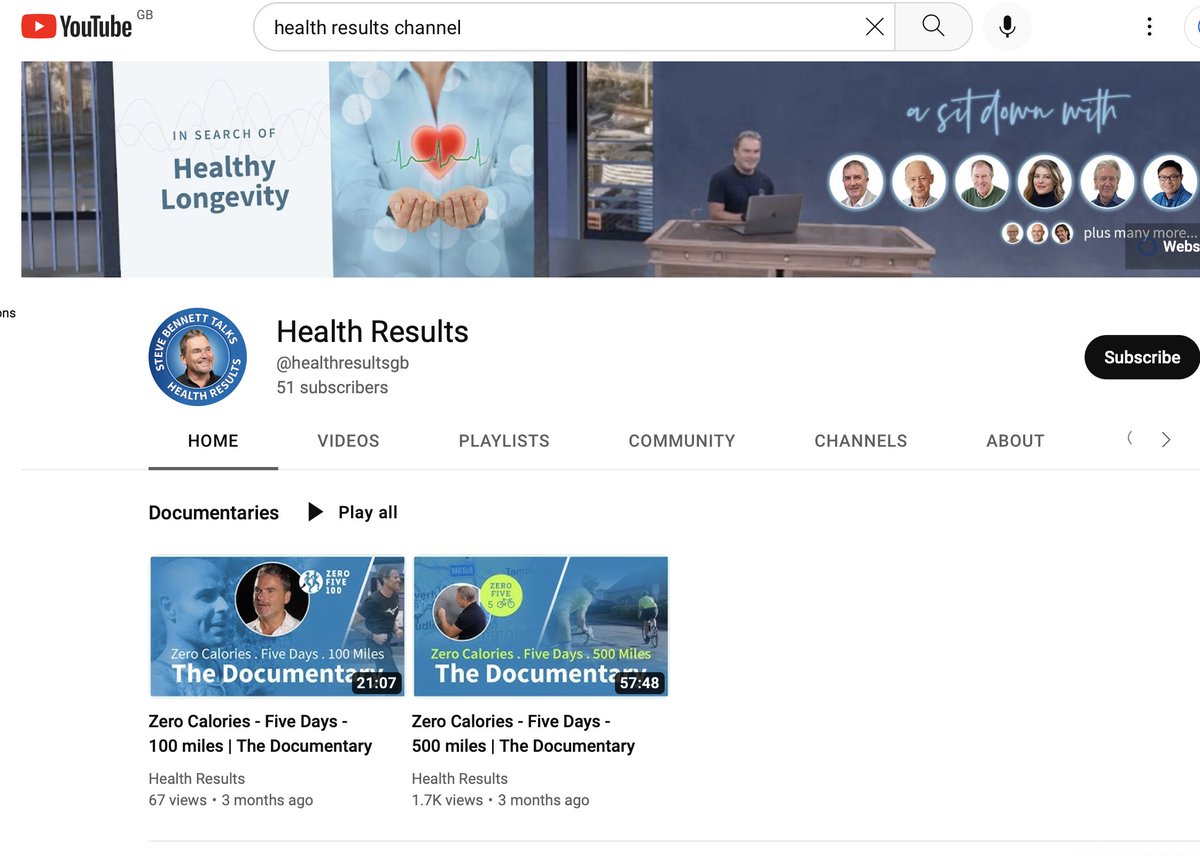
Task: Show more channel tabs with right chevron
Action: click(x=1165, y=439)
